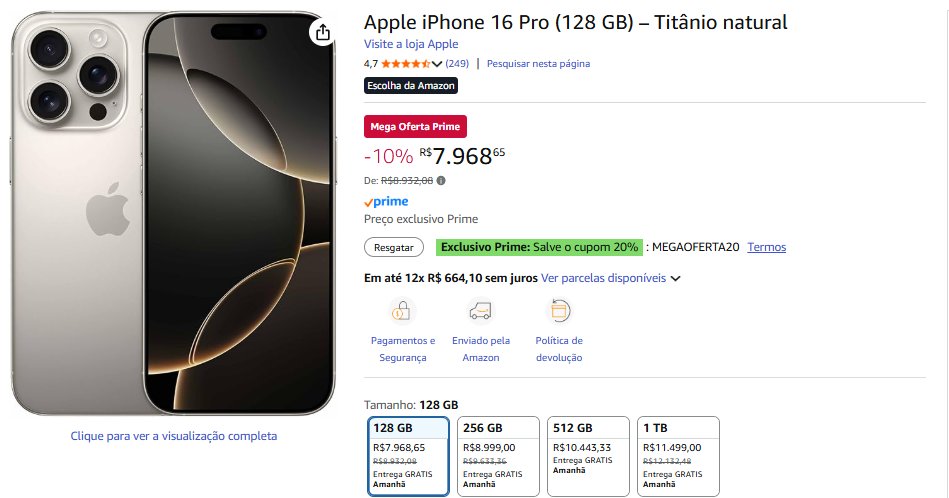The width and height of the screenshot is (949, 498).
Task: Choose the 512 GB size option
Action: coord(588,455)
